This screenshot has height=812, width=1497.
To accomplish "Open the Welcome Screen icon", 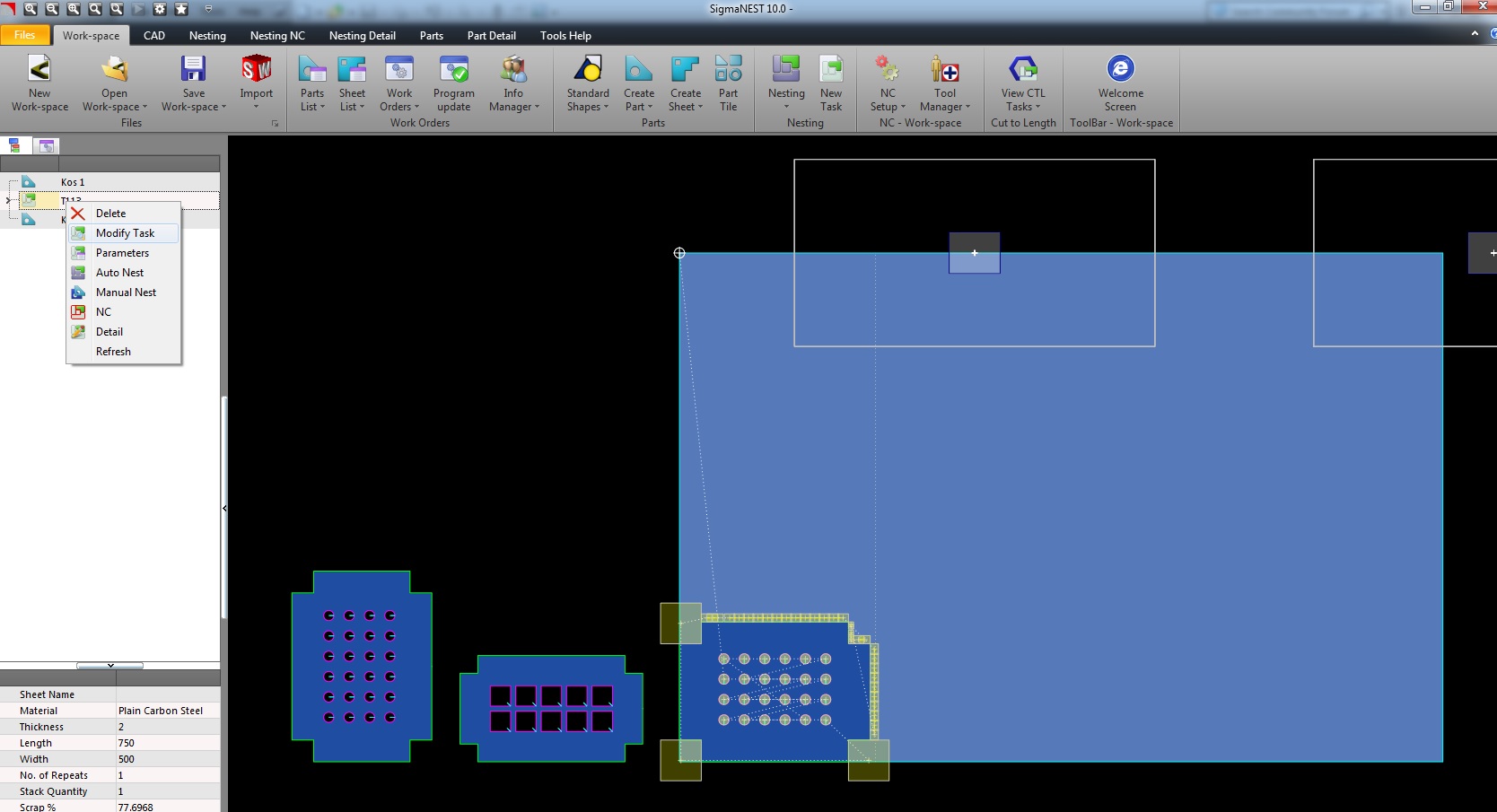I will click(1120, 70).
